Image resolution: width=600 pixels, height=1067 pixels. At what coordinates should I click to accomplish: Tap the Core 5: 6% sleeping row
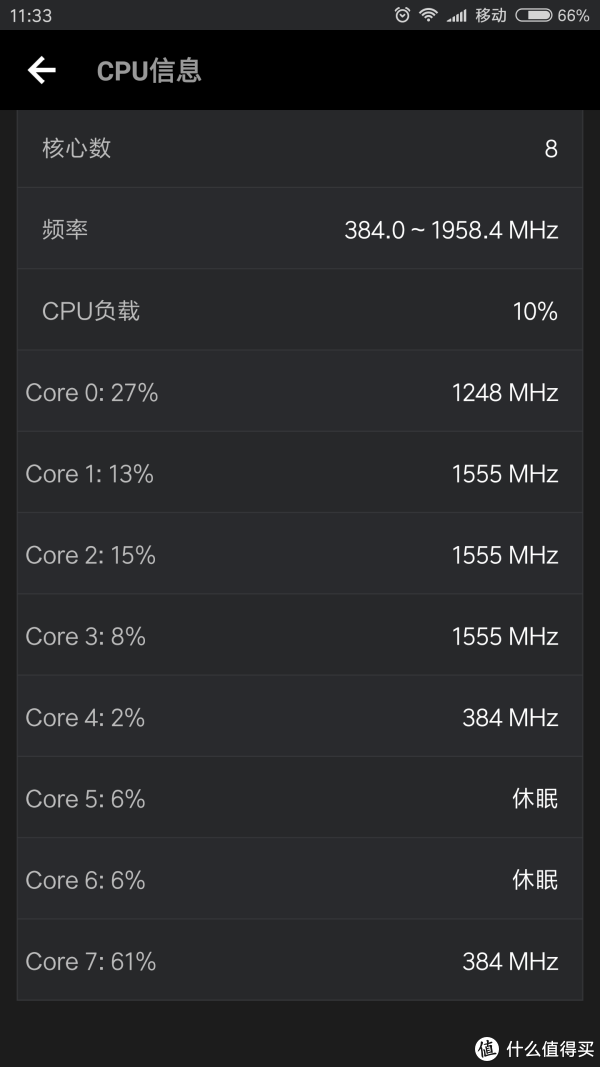coord(300,798)
